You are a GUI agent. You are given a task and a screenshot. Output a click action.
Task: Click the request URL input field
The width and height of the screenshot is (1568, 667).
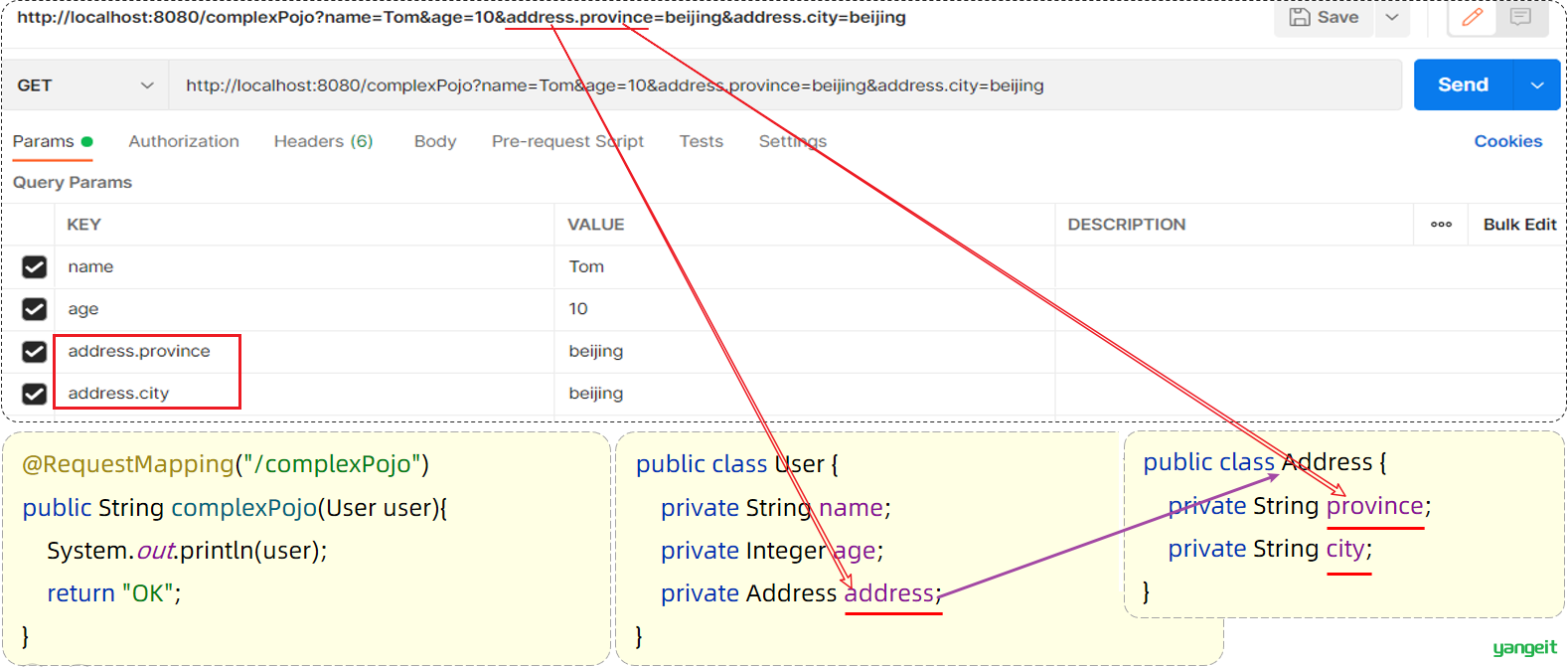coord(785,85)
